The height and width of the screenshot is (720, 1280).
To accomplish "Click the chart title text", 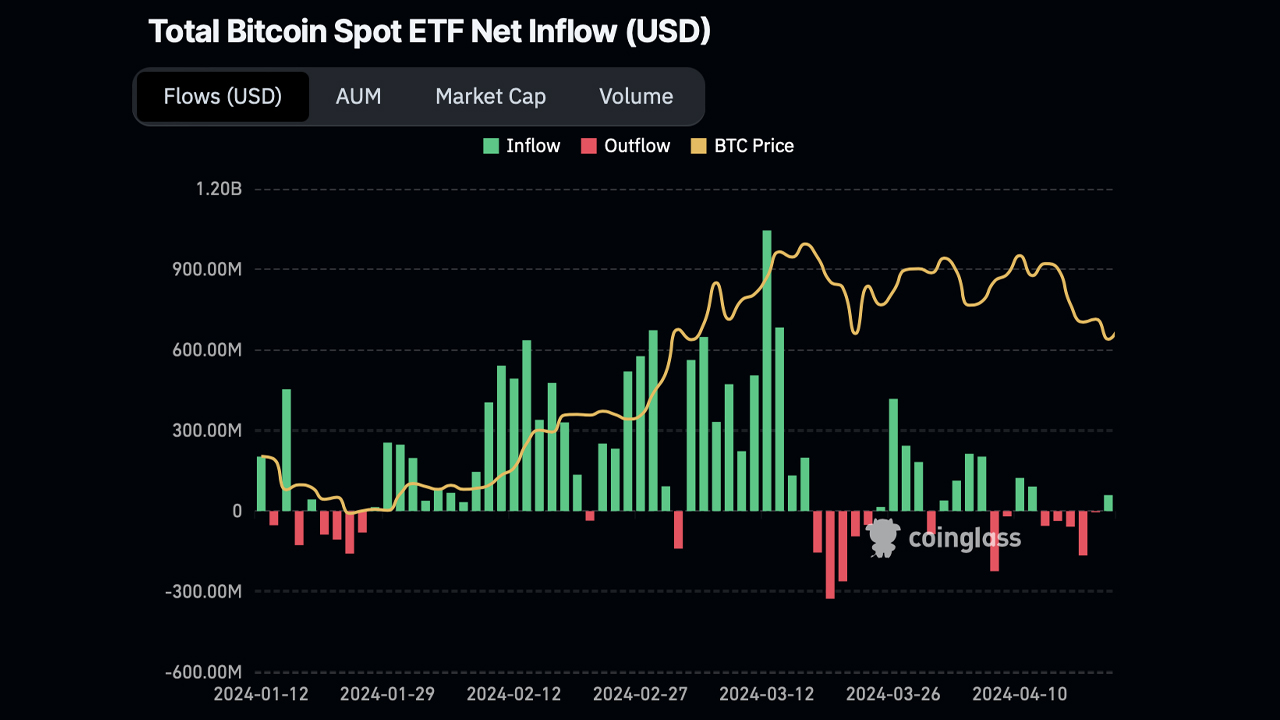I will (429, 31).
